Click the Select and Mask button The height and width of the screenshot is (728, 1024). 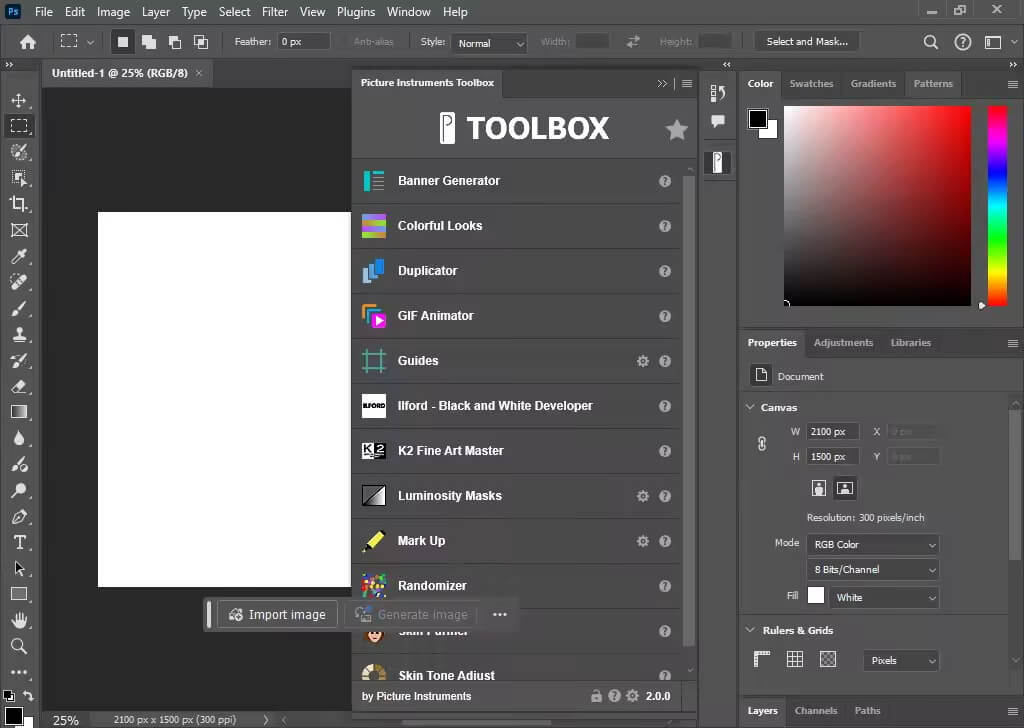[807, 42]
